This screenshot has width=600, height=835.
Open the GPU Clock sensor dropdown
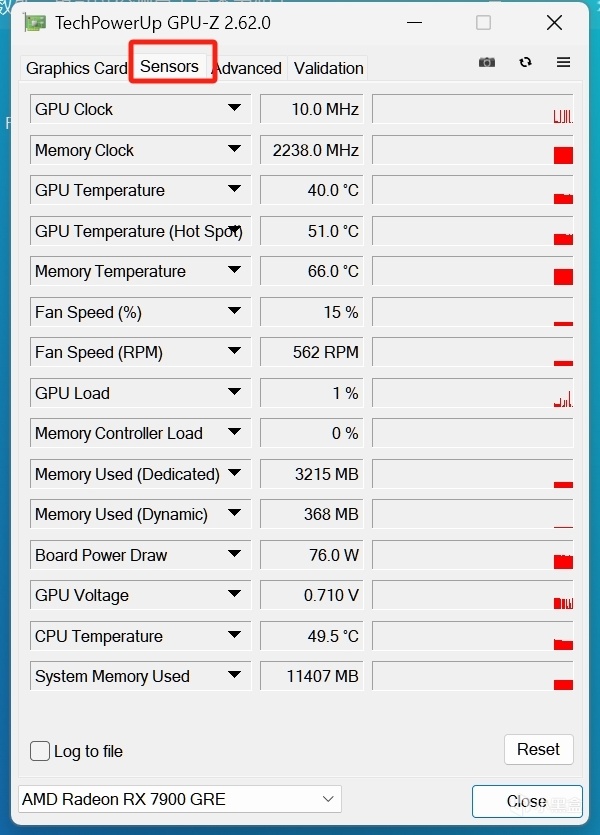(x=234, y=108)
